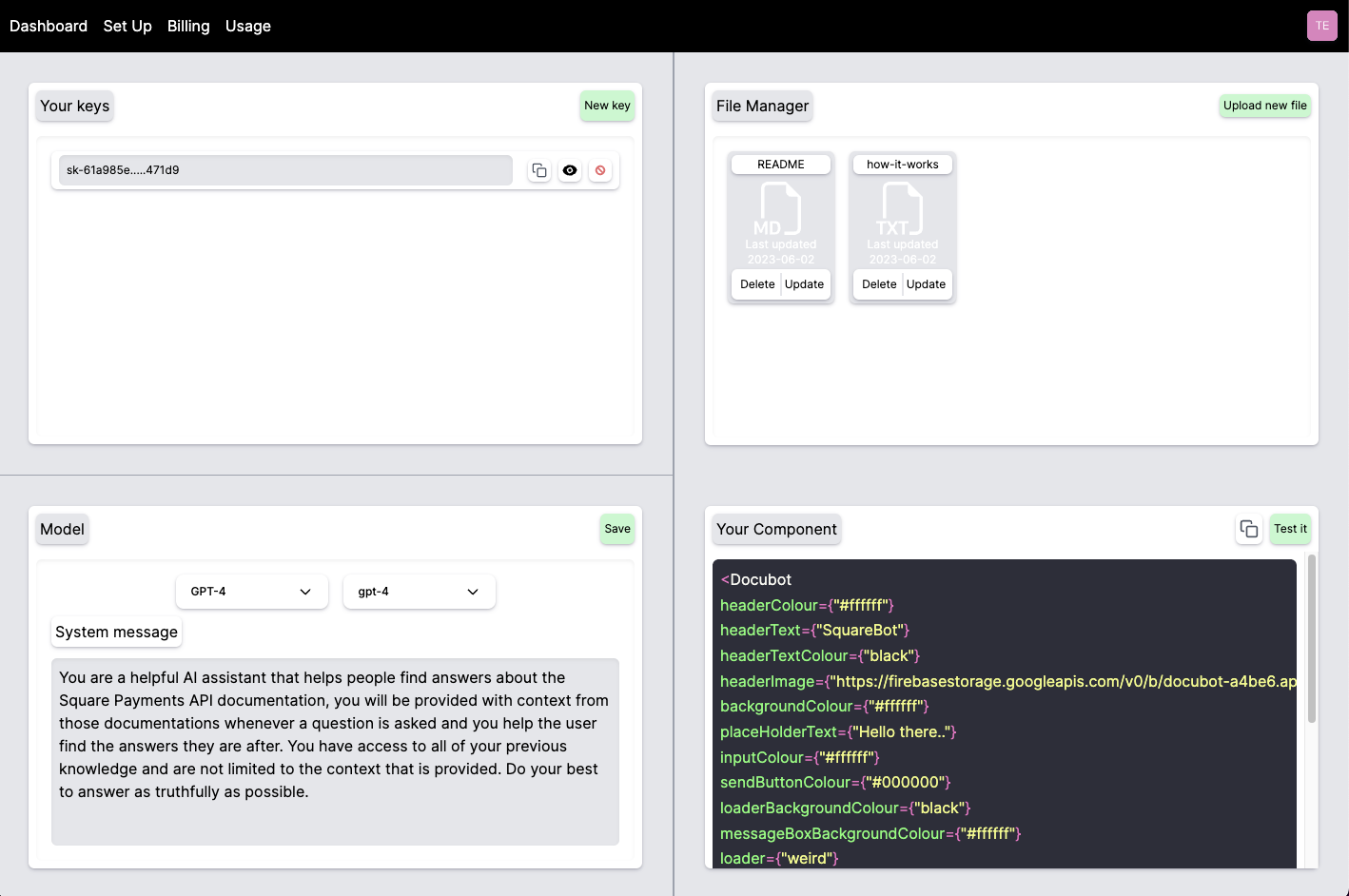Update the README file
Screen dimensions: 1349x896
click(805, 284)
